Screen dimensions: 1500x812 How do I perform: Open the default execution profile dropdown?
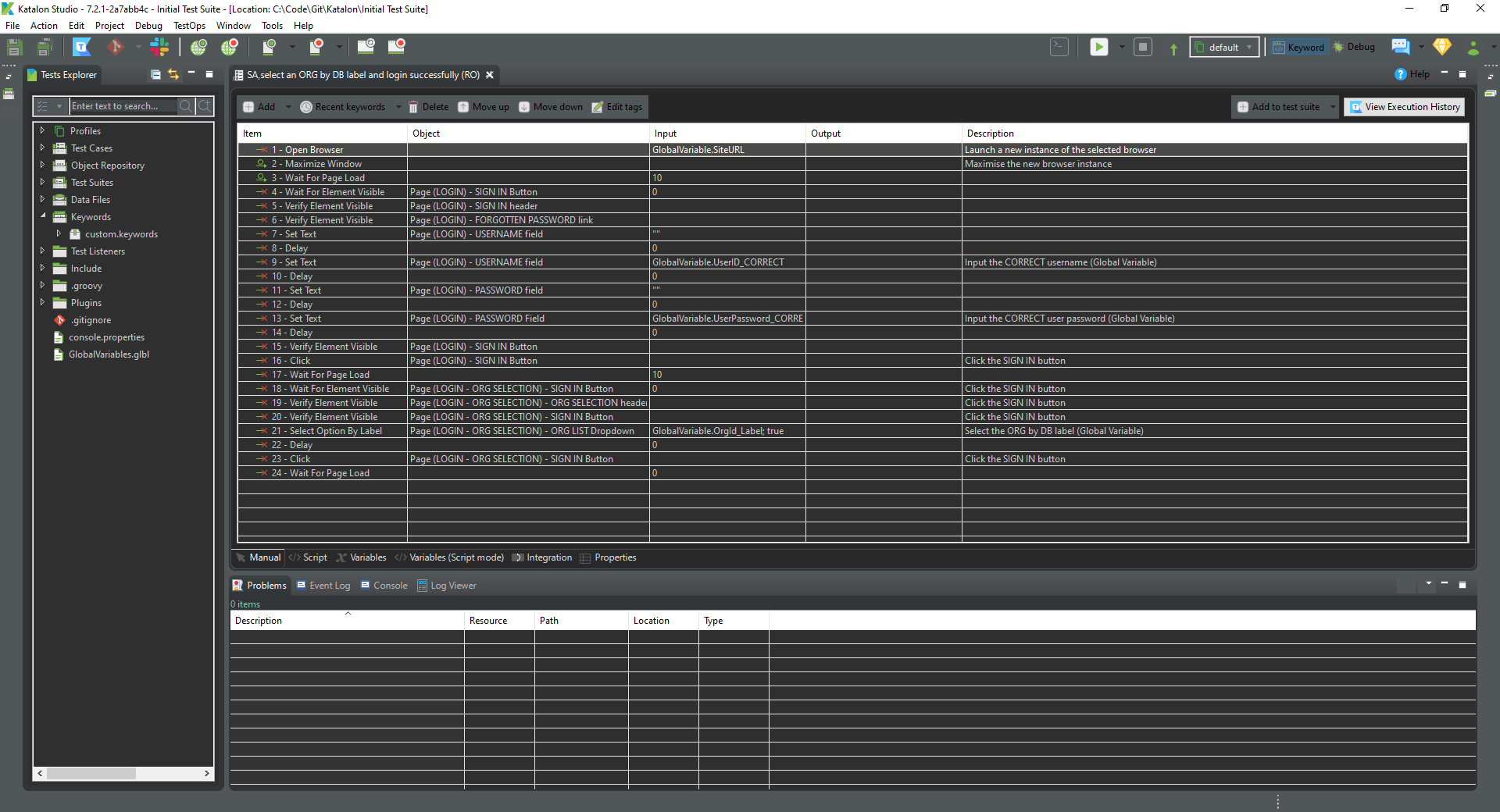(1224, 47)
